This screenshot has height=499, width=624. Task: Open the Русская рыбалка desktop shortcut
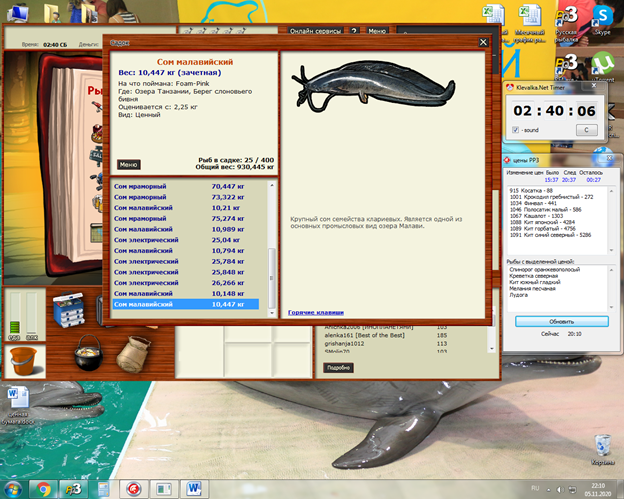coord(566,25)
